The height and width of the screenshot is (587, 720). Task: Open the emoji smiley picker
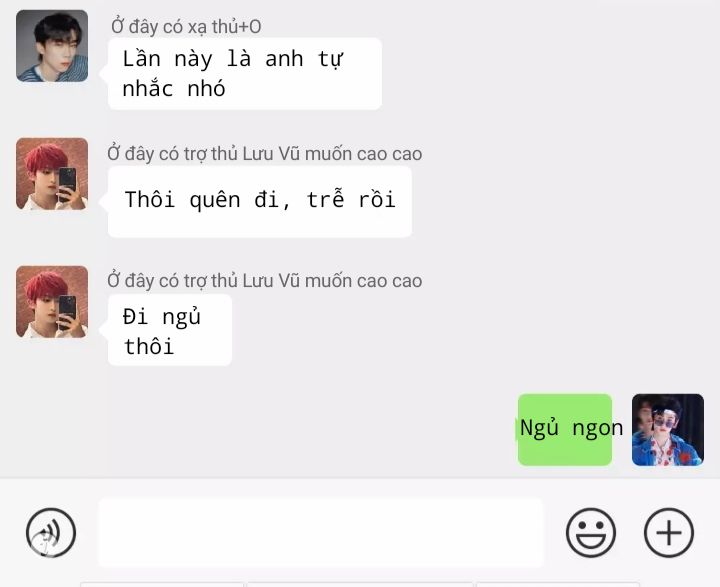pyautogui.click(x=591, y=533)
